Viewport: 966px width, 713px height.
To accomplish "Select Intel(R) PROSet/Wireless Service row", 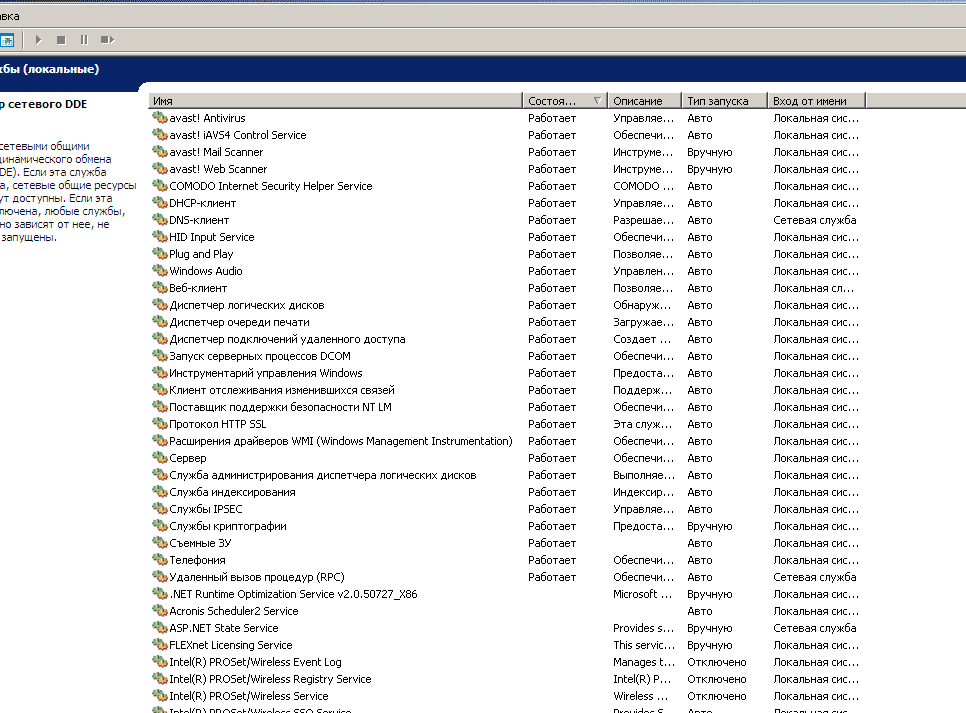I will tap(249, 696).
